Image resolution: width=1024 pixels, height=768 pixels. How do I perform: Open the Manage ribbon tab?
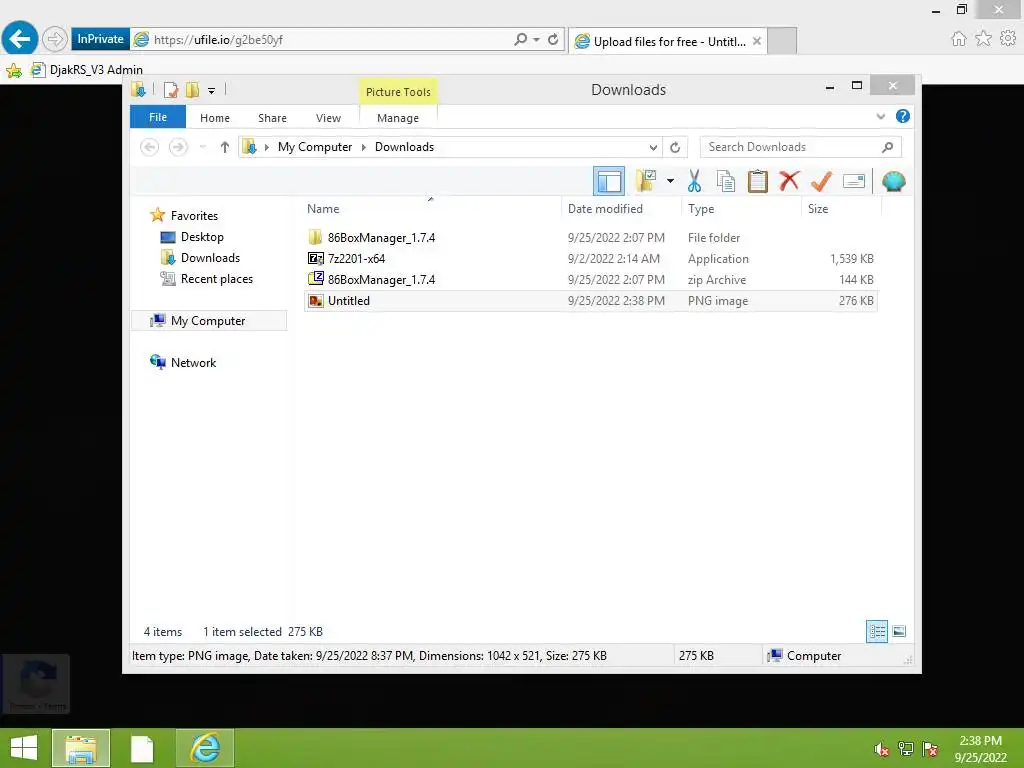tap(398, 118)
